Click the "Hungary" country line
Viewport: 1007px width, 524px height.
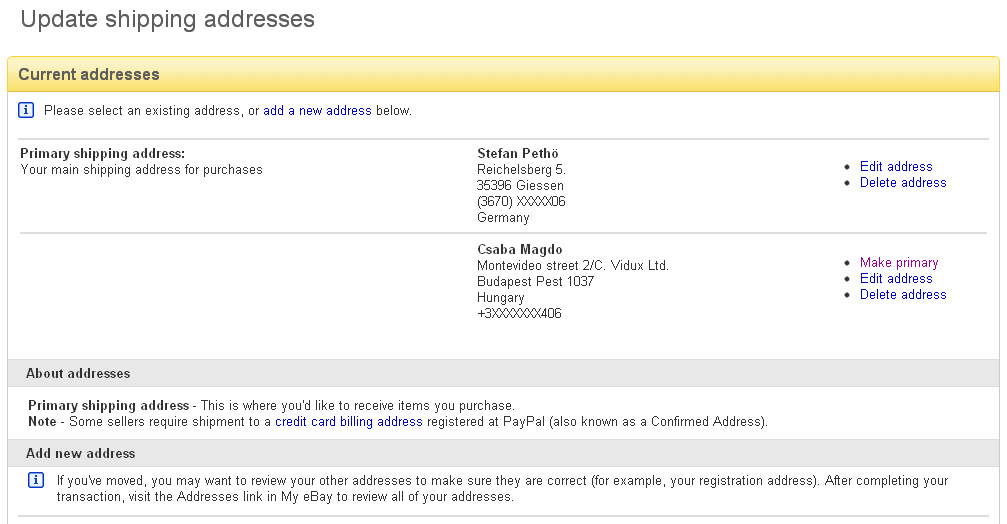point(501,298)
